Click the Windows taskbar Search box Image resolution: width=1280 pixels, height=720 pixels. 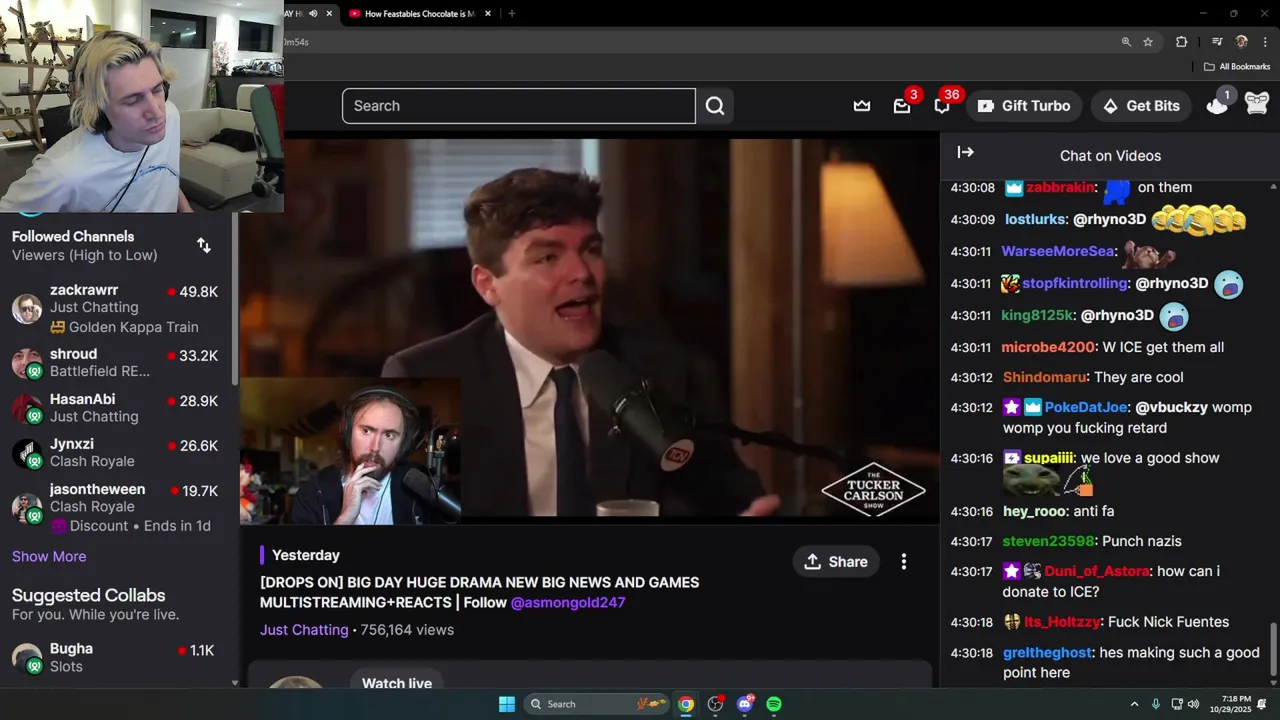point(596,704)
